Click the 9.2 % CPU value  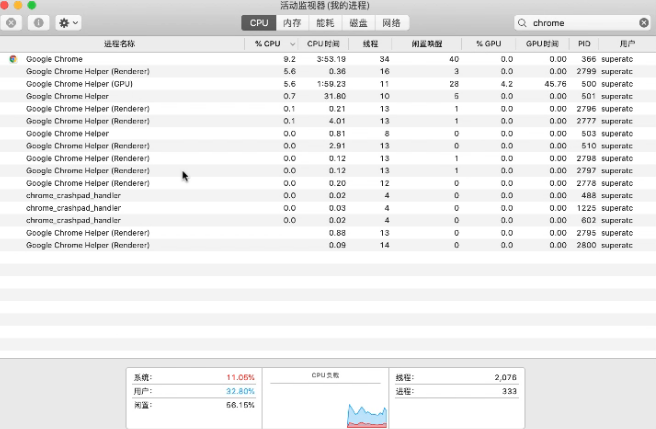point(290,59)
